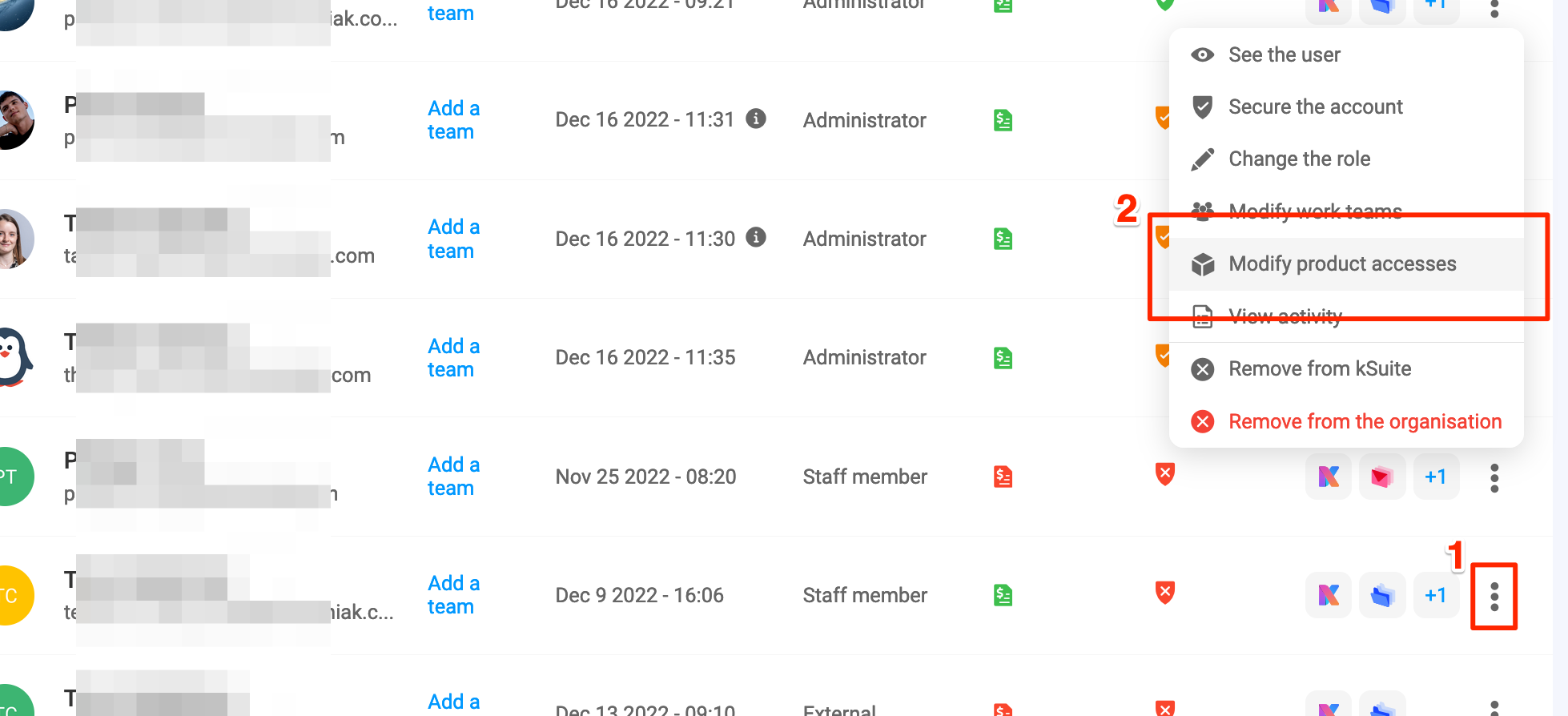Click 'Remove from kSuite' option
Screen dimensions: 1568x716
tap(1319, 369)
